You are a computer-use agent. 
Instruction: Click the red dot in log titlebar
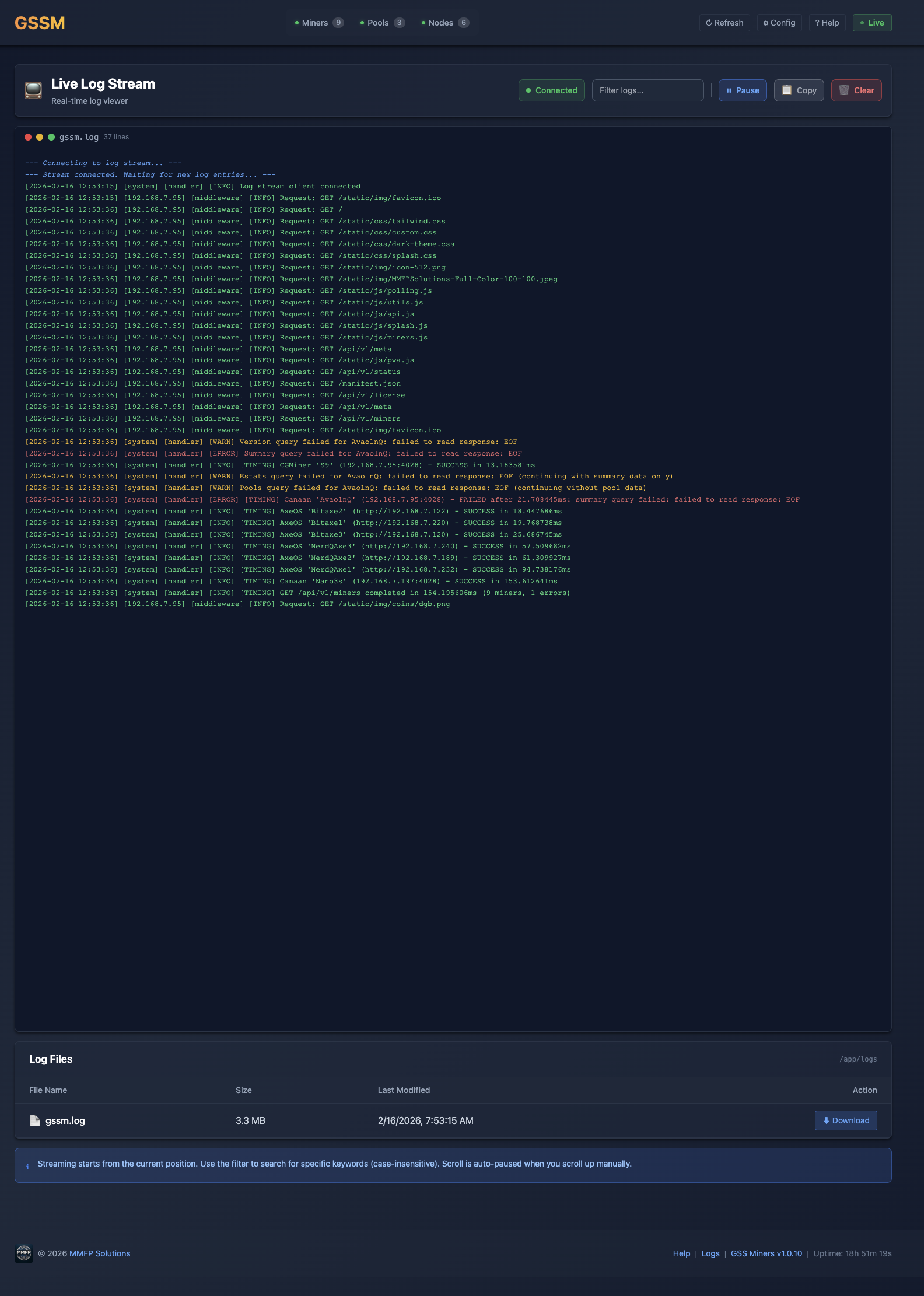28,137
